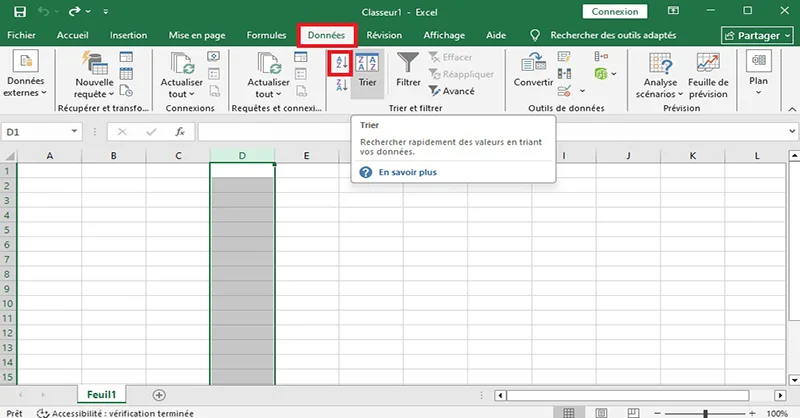Click the vertical scrollbar down arrow
This screenshot has height=418, width=800.
tap(794, 380)
